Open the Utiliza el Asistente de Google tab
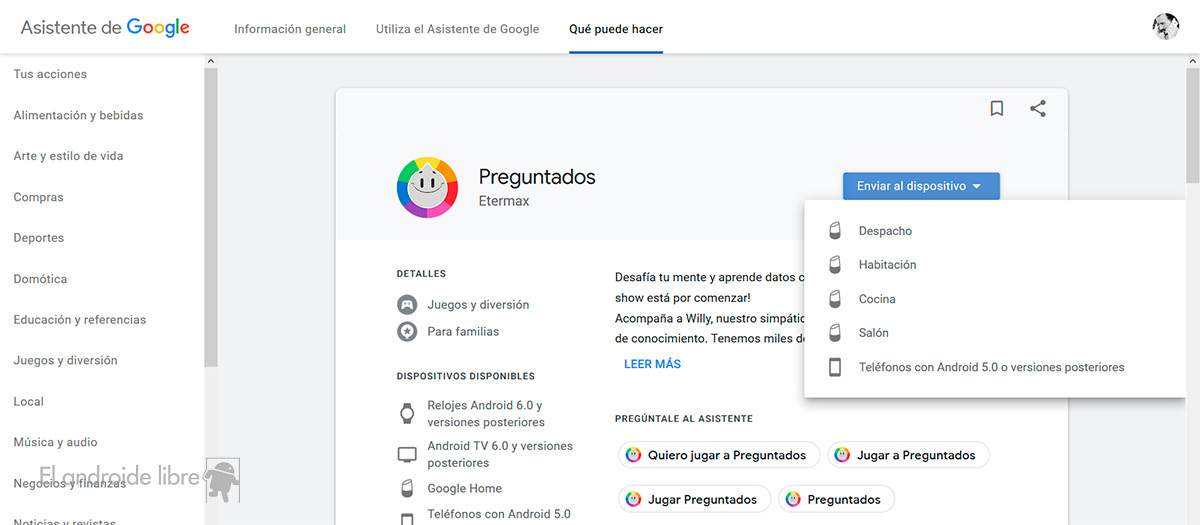 (457, 29)
